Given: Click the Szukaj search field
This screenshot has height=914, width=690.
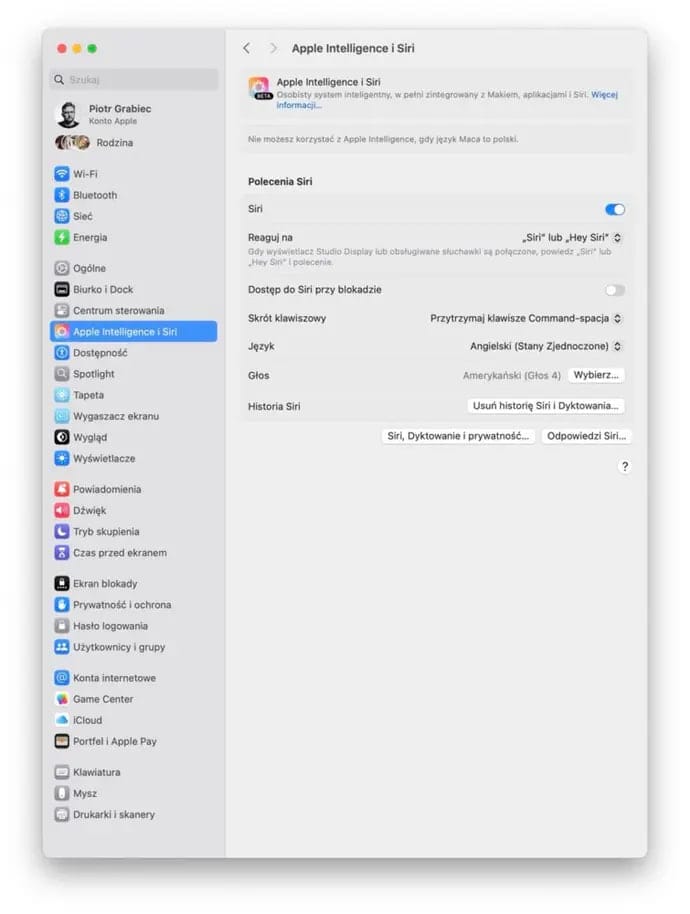Looking at the screenshot, I should pyautogui.click(x=134, y=79).
